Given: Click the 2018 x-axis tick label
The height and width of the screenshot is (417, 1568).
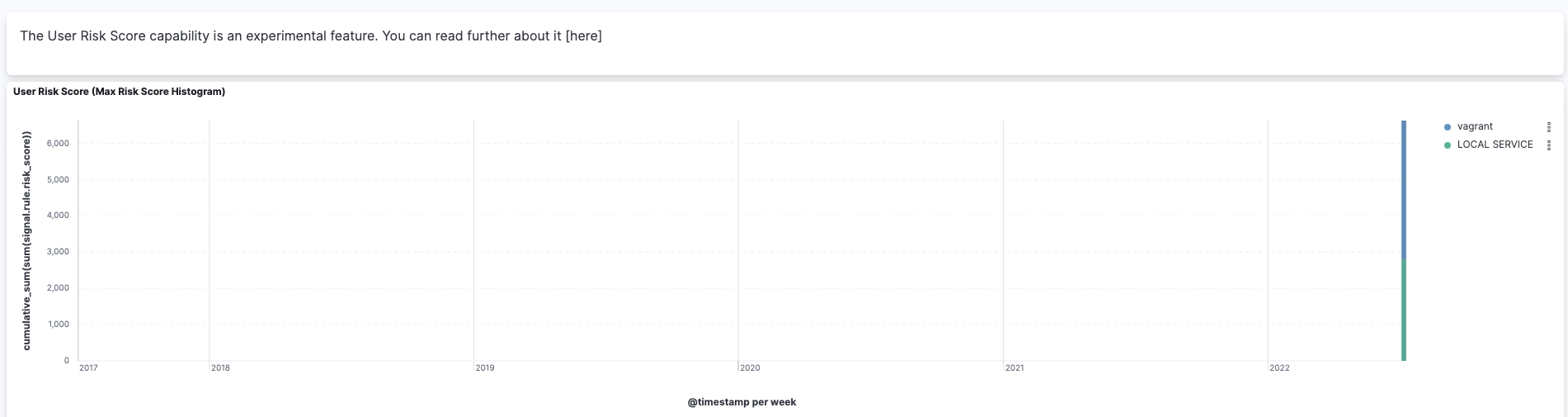Looking at the screenshot, I should coord(220,368).
